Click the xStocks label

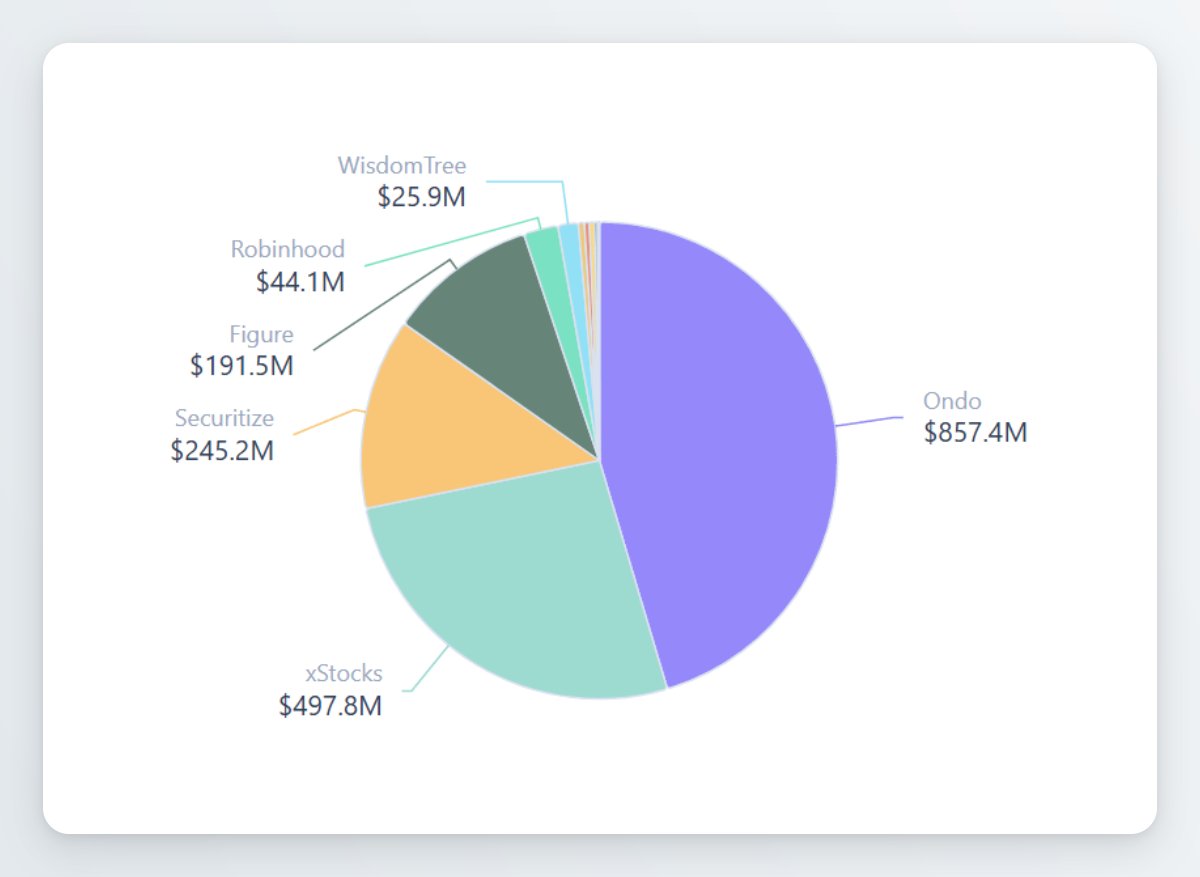(x=344, y=673)
